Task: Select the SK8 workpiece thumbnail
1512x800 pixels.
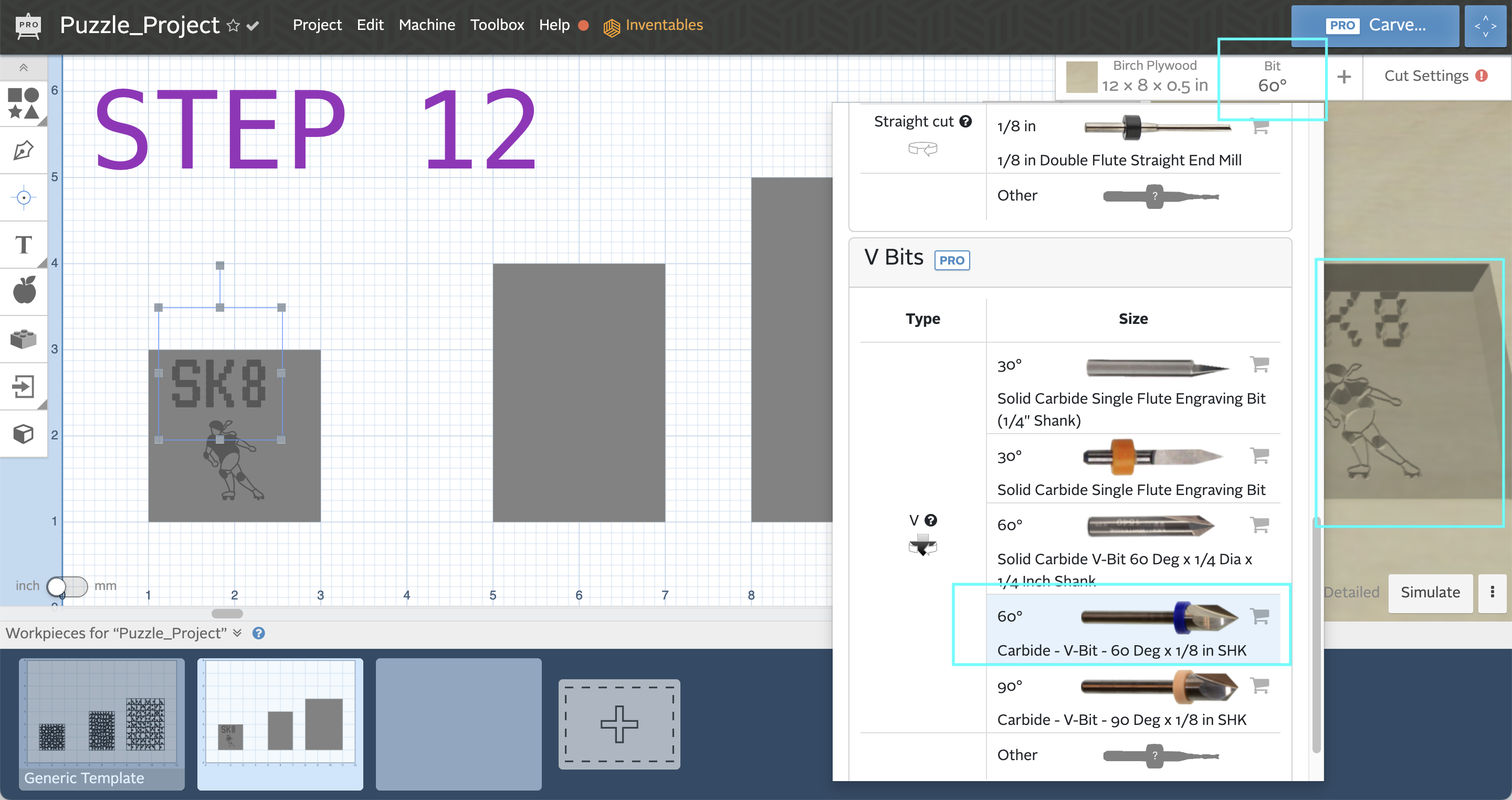Action: [280, 724]
